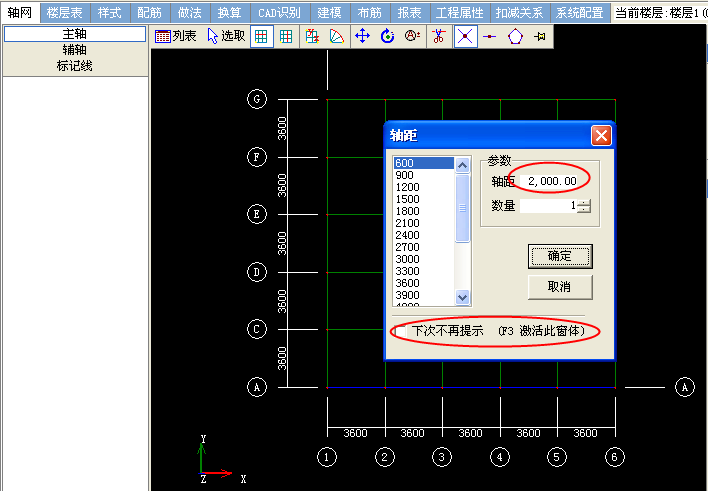Go to the 换算 tab
Screen dimensions: 708x491
230,13
